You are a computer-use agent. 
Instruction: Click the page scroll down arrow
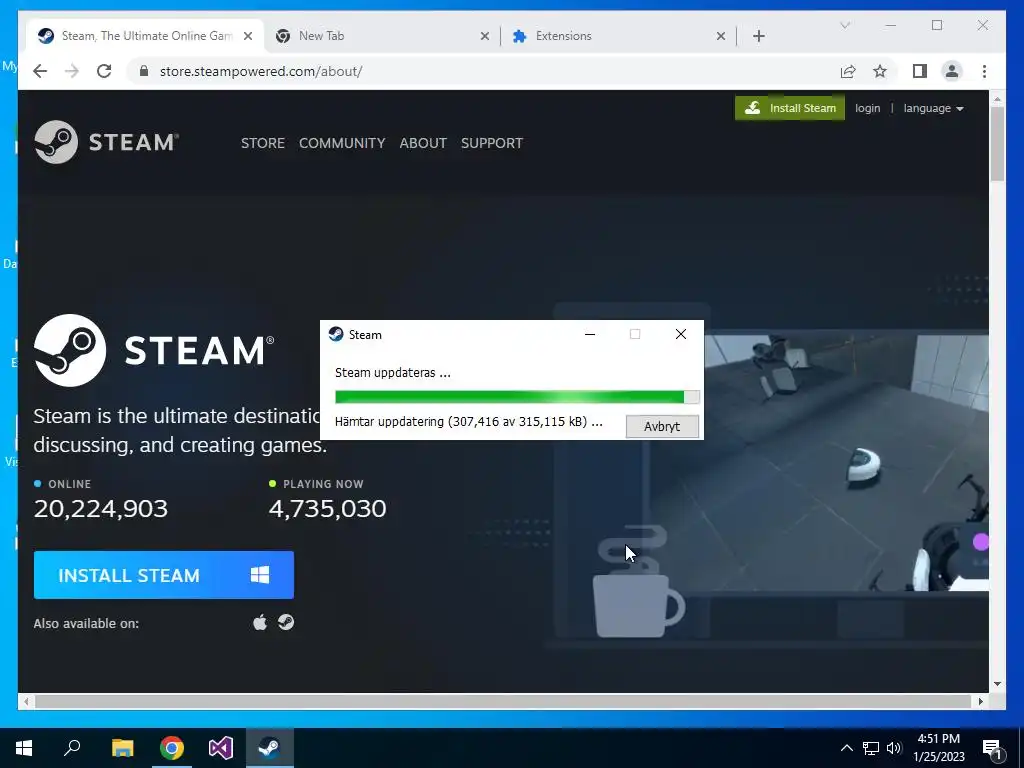997,684
